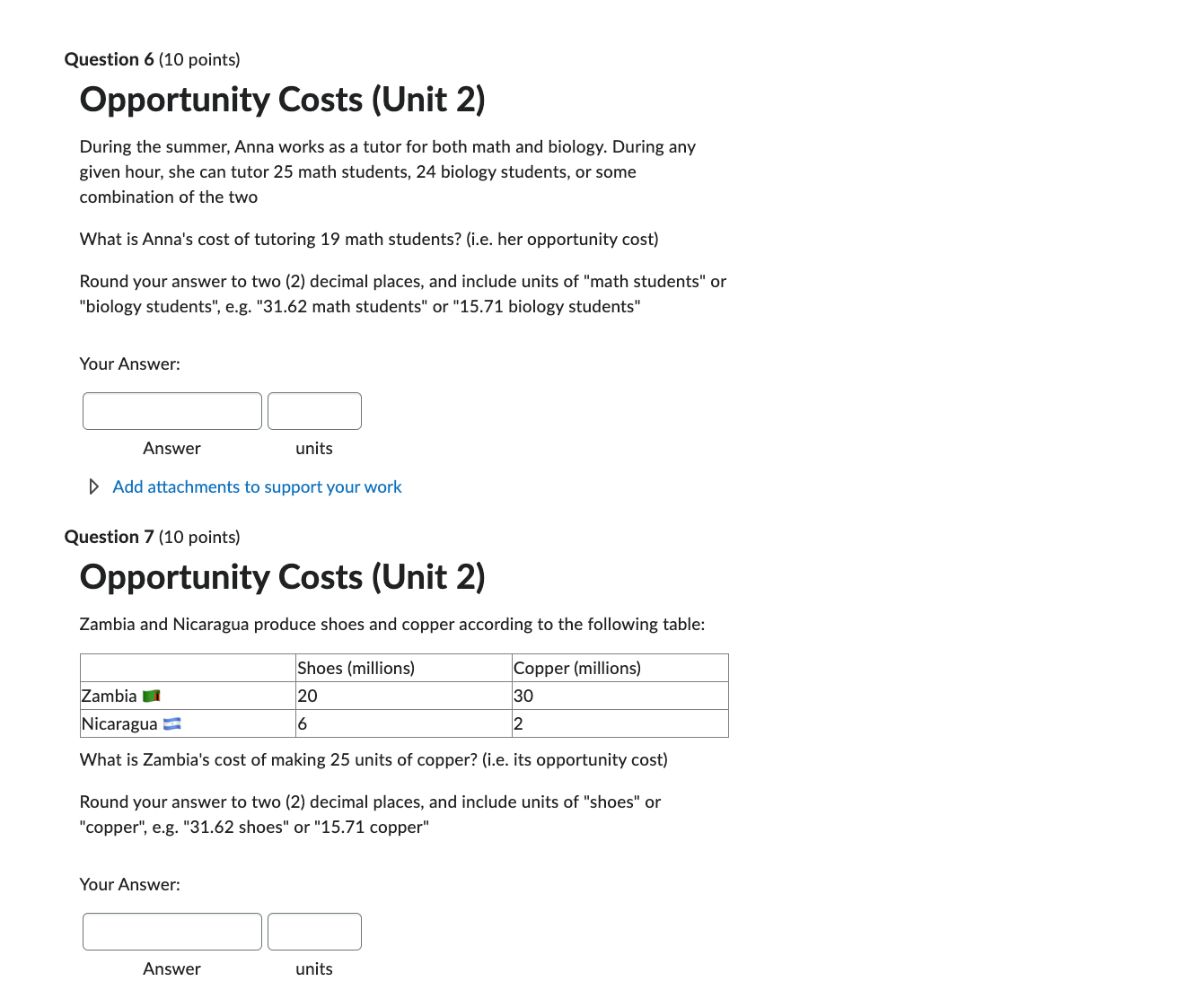Click the units input field for Question 7
Image resolution: width=1204 pixels, height=990 pixels.
314,931
